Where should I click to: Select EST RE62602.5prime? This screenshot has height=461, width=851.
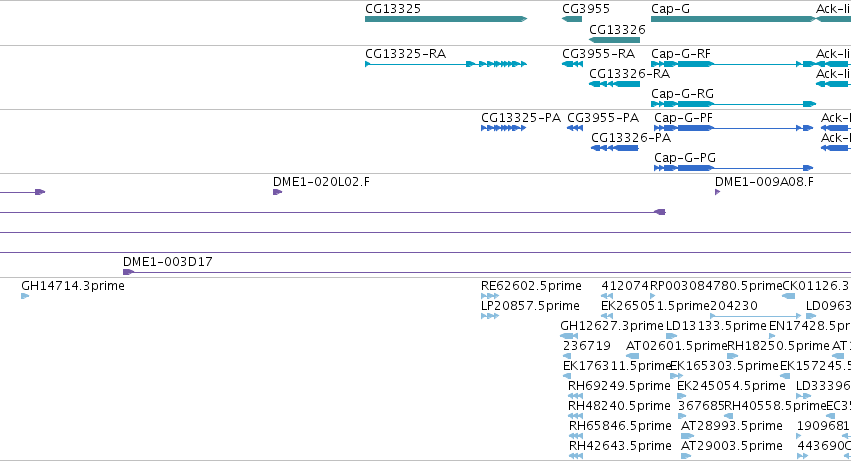point(490,296)
